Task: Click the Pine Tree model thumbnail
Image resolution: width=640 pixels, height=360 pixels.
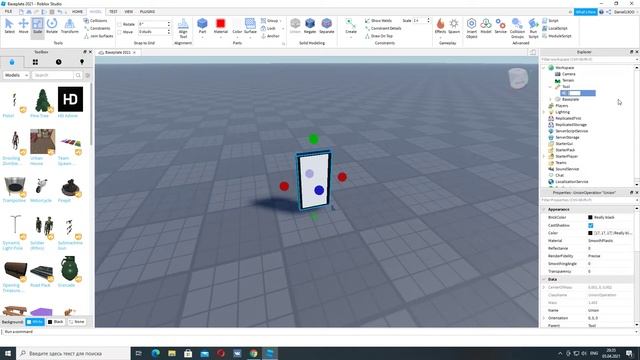Action: coord(42,100)
